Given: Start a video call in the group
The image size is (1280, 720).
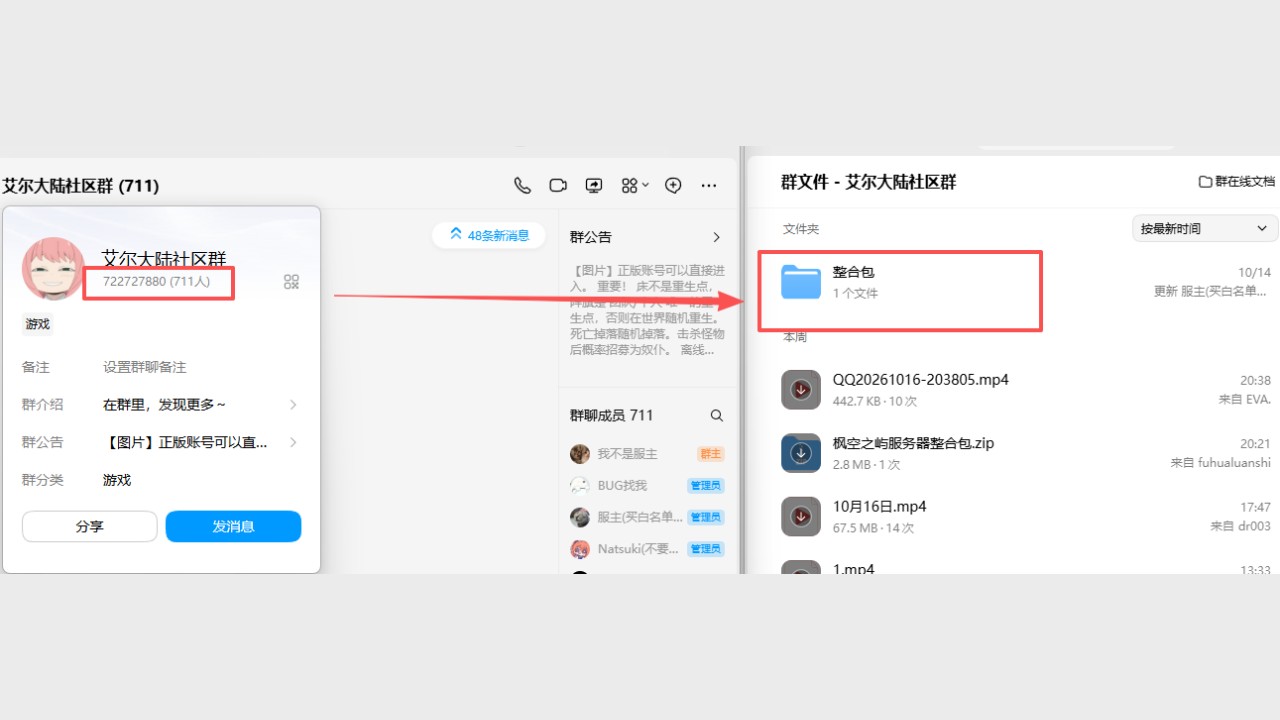Looking at the screenshot, I should [558, 185].
